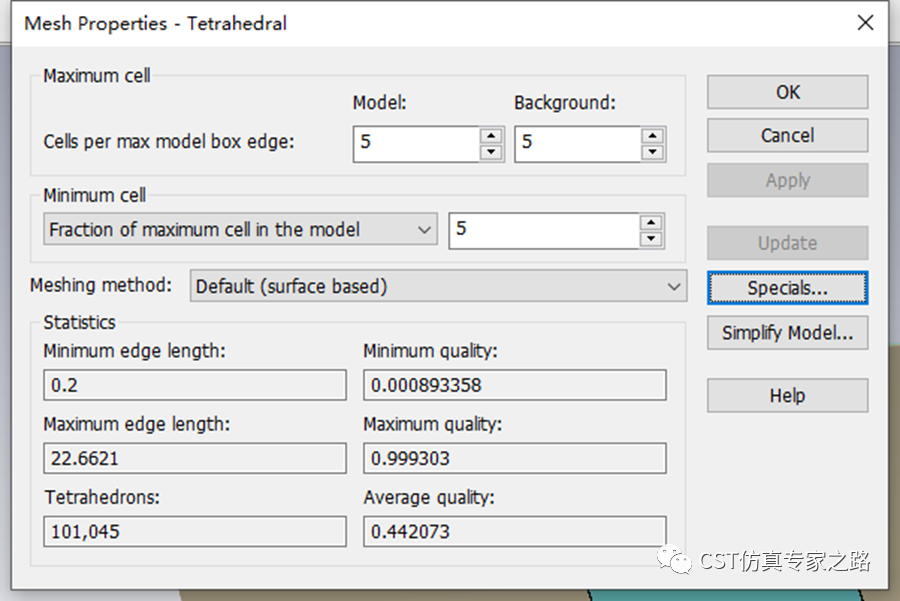Viewport: 900px width, 601px height.
Task: Focus the Background cells input field
Action: (577, 143)
